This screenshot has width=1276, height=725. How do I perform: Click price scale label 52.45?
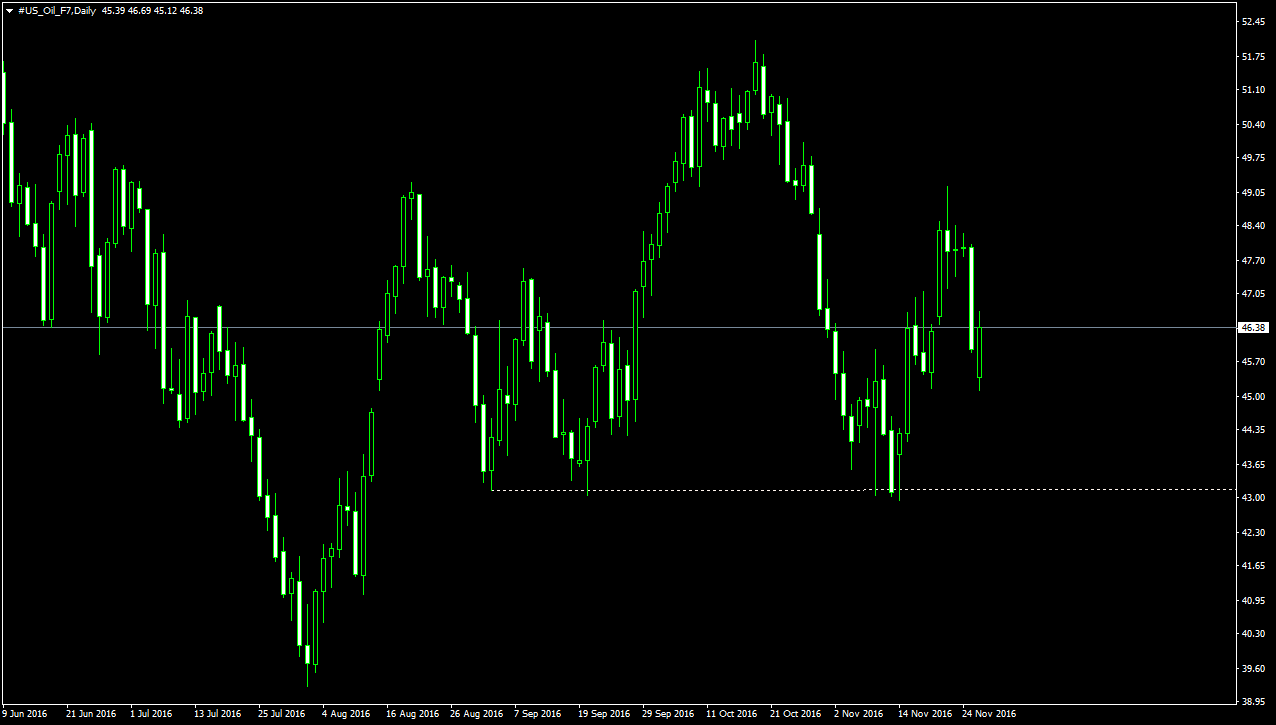(x=1253, y=21)
